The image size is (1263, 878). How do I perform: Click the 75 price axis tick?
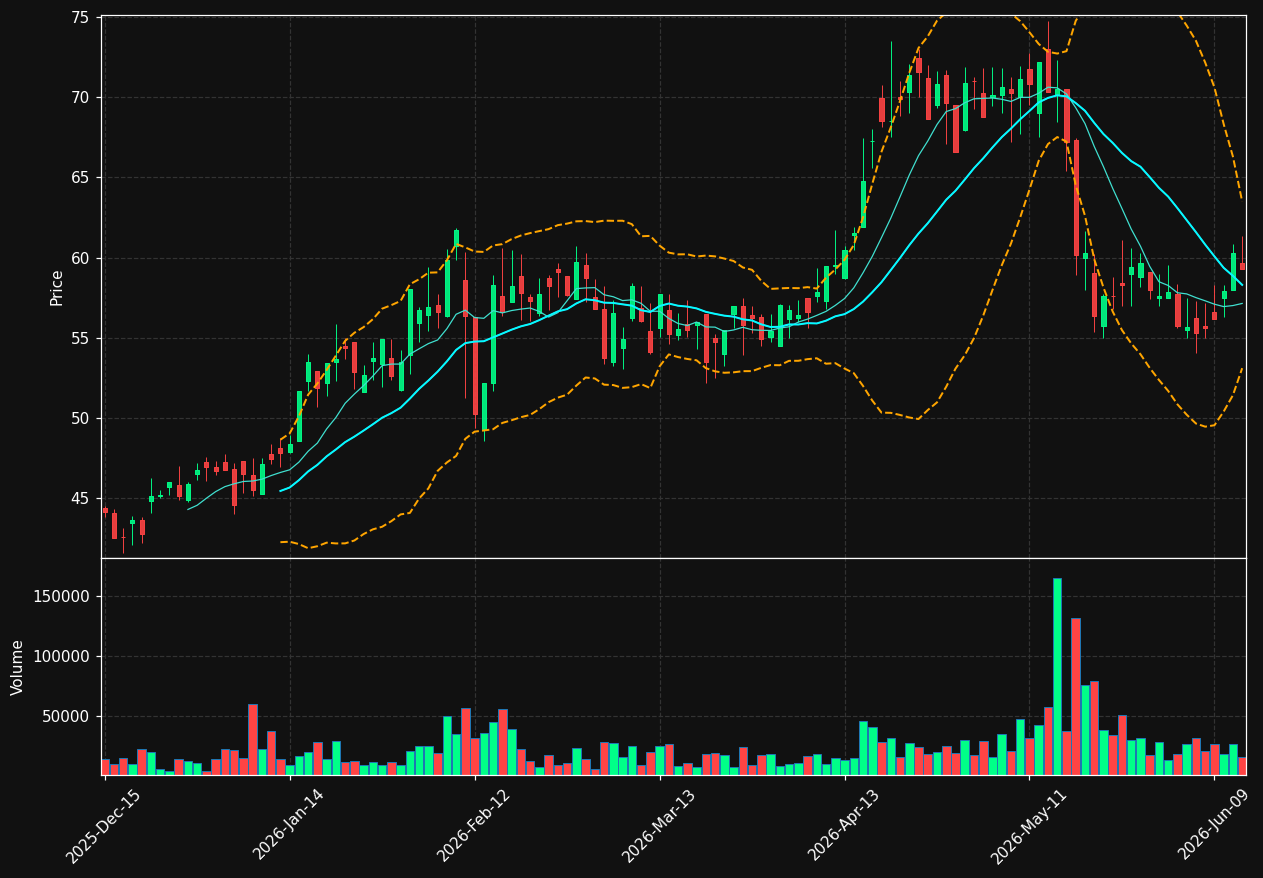point(80,17)
